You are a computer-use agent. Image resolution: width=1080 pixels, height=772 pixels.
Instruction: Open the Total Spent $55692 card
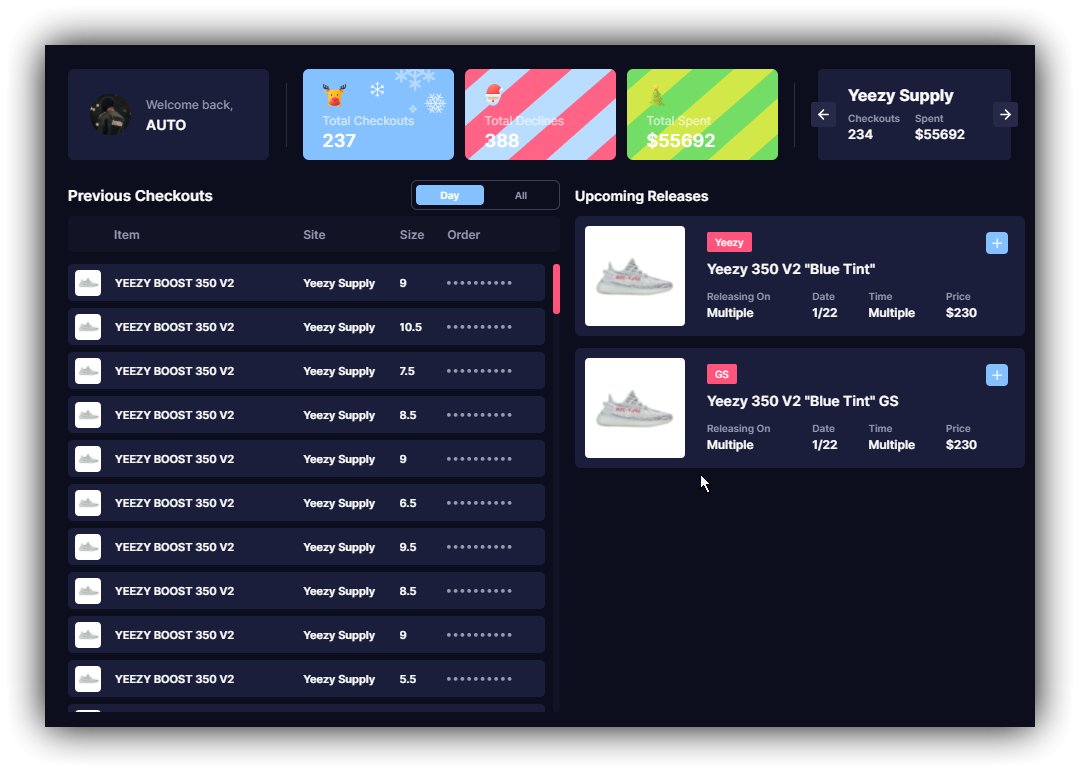point(703,114)
